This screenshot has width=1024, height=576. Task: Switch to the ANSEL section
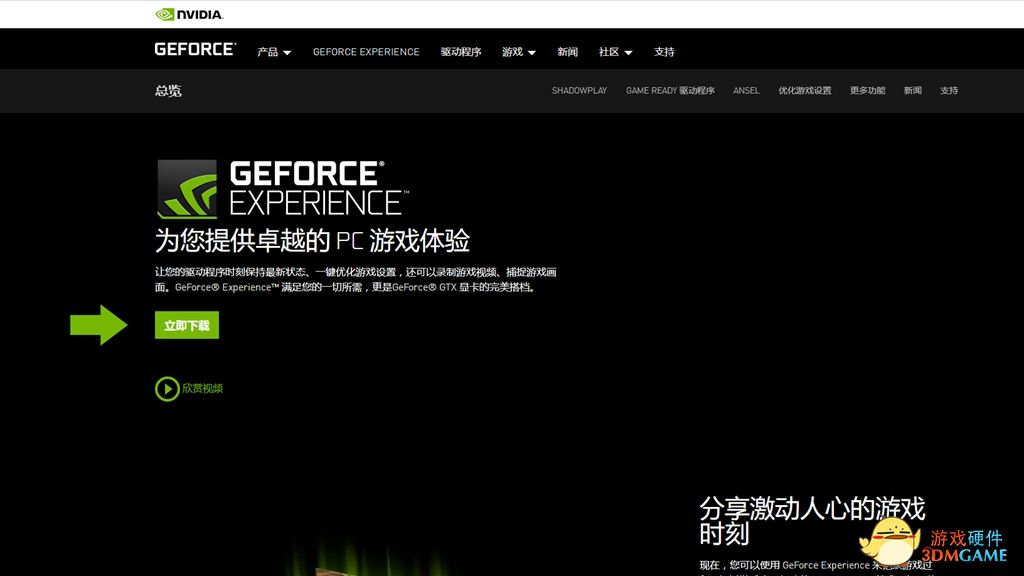tap(746, 91)
